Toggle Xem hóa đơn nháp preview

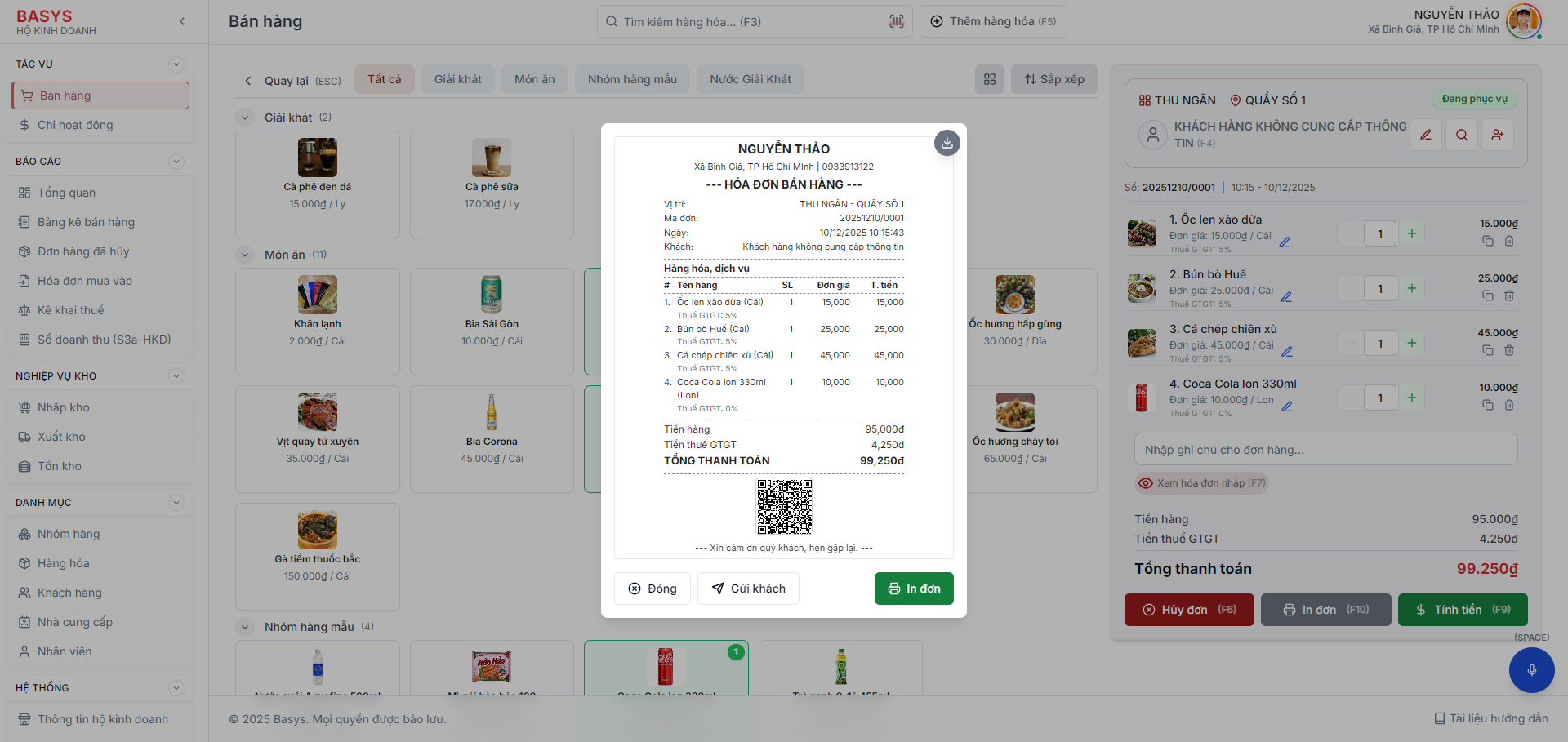click(1201, 483)
